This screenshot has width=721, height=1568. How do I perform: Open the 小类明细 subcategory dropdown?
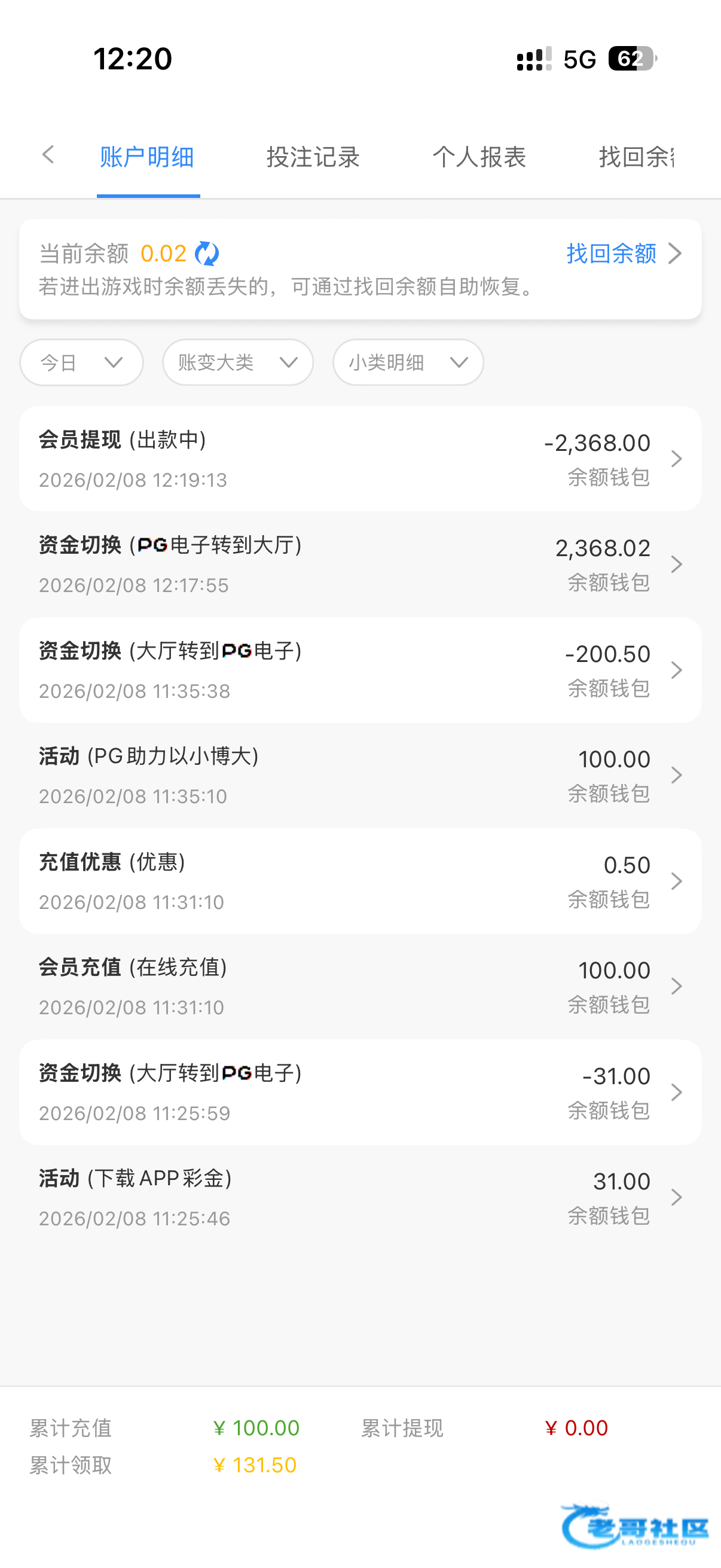408,363
